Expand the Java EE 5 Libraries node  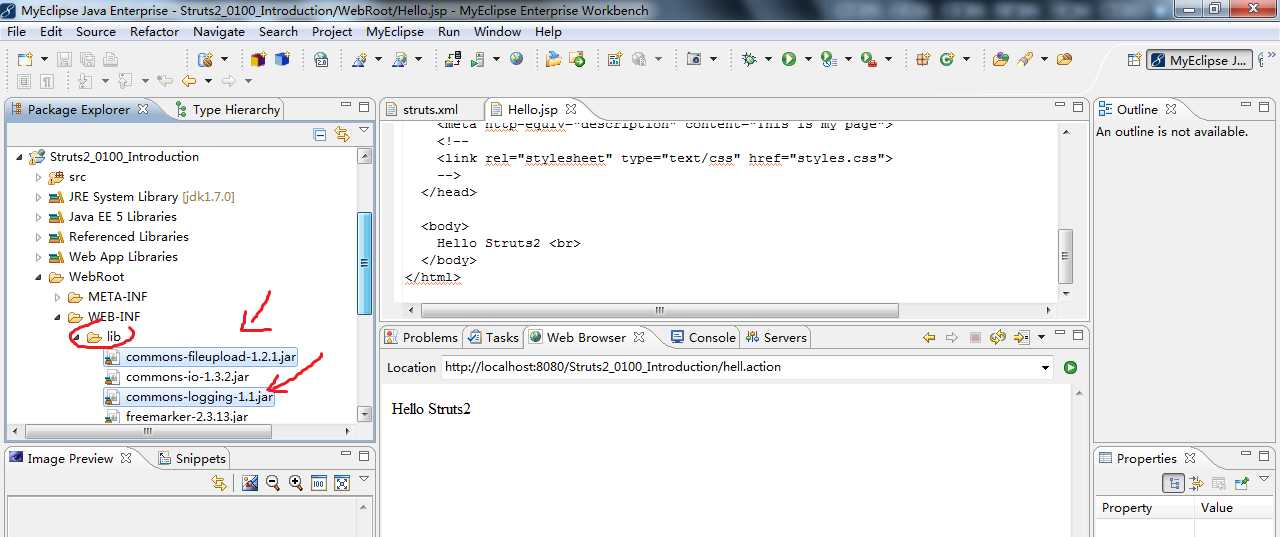38,217
